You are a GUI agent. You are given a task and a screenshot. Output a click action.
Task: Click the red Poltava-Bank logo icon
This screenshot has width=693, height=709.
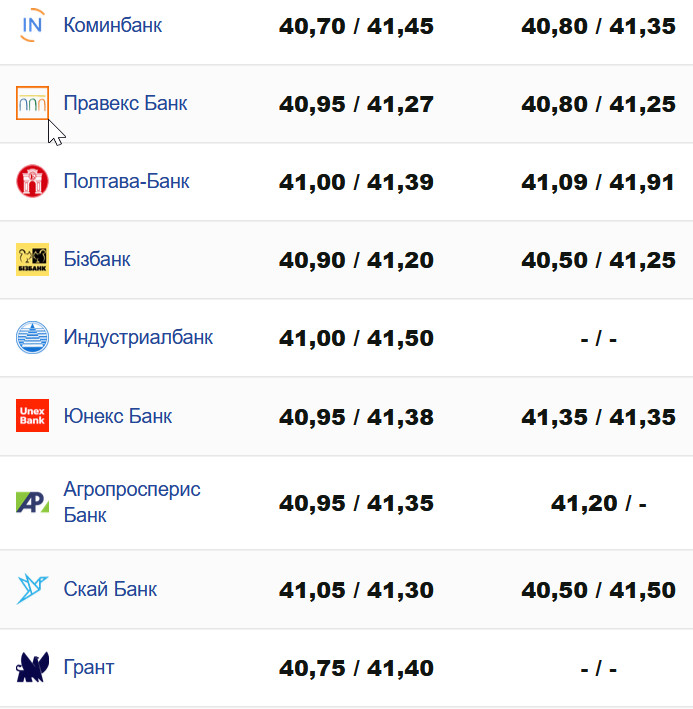(32, 181)
